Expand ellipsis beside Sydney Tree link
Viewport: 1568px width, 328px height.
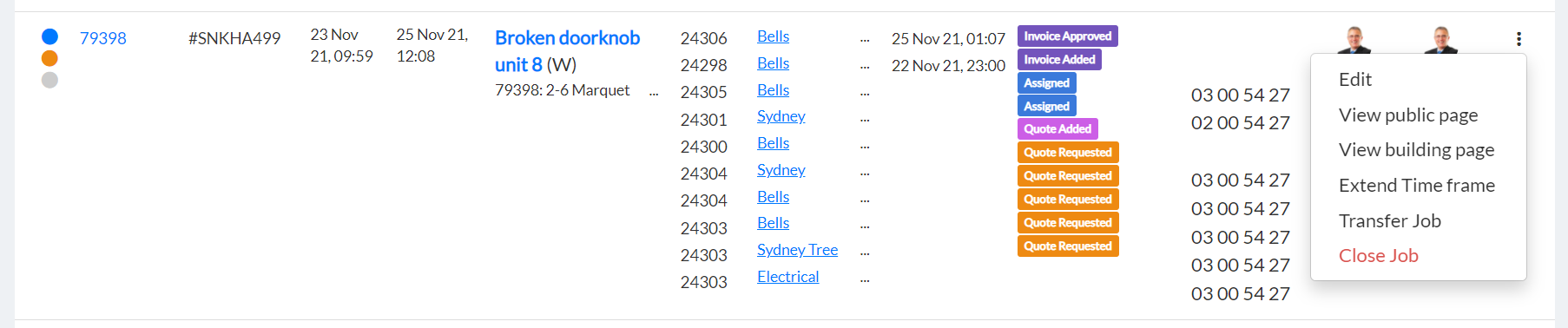(865, 253)
